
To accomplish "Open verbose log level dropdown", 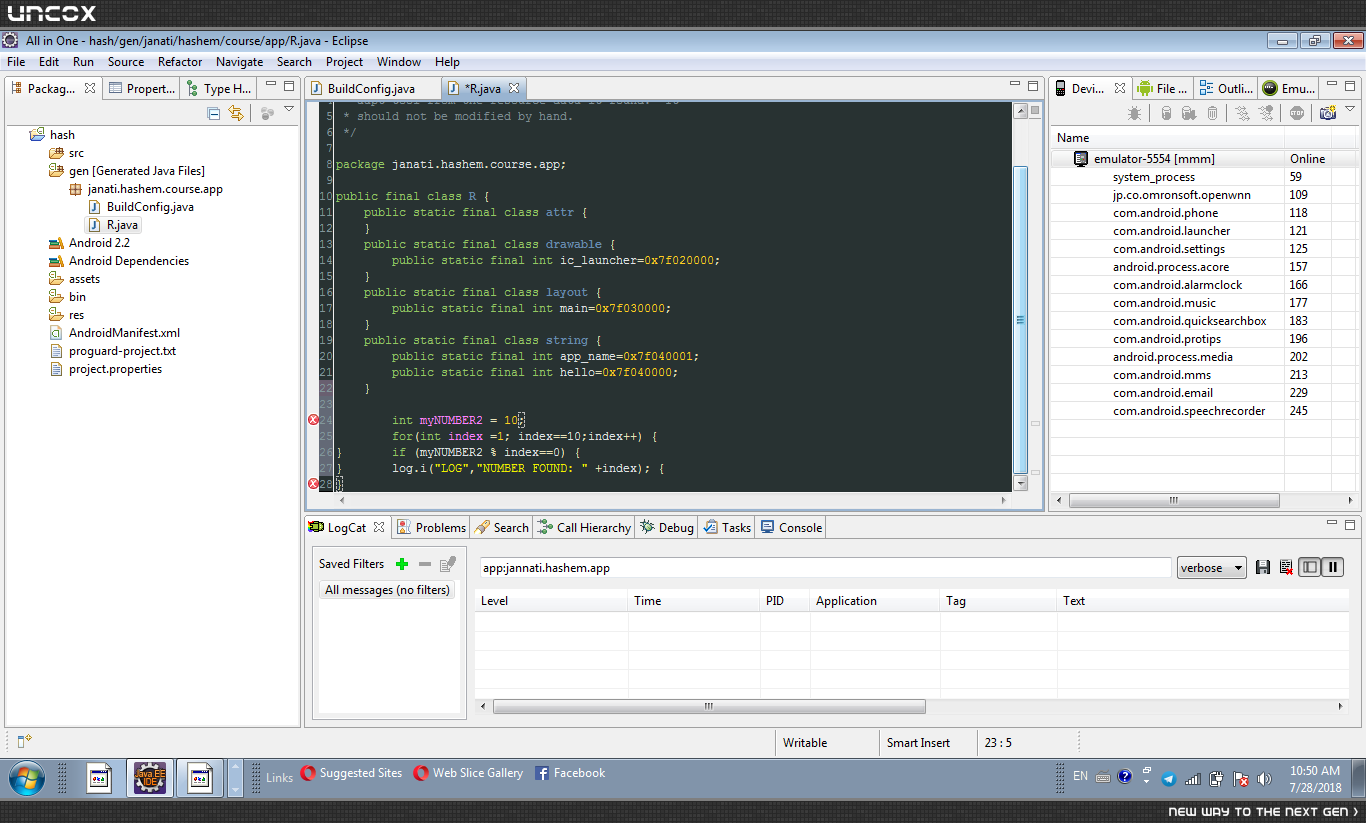I will [x=1212, y=568].
